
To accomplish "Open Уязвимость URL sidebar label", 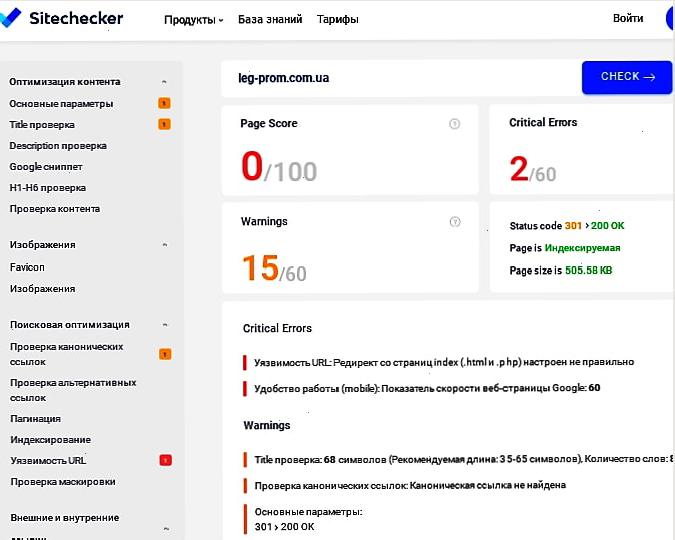I will [x=48, y=460].
